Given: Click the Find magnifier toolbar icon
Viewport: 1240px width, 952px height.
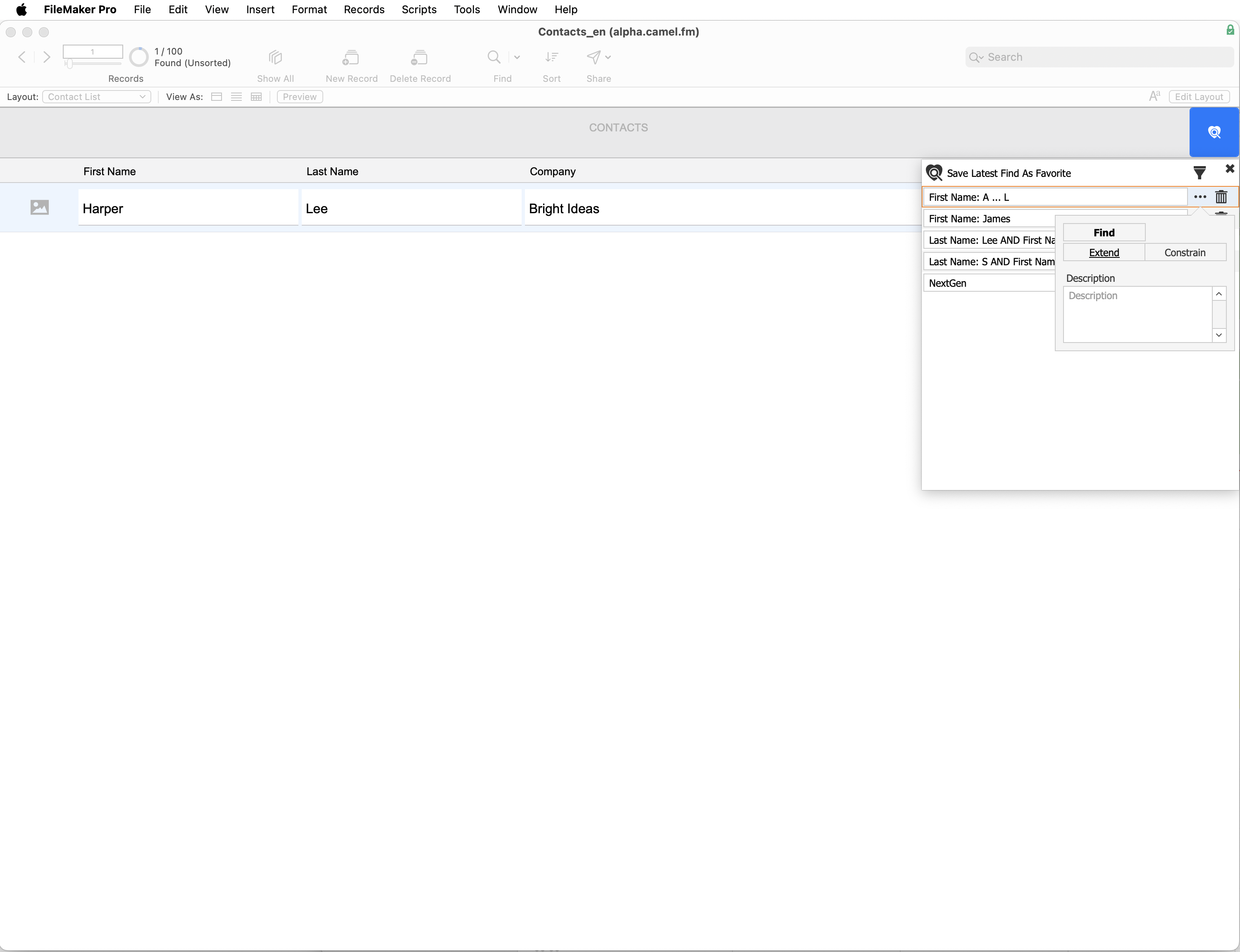Looking at the screenshot, I should pos(494,57).
